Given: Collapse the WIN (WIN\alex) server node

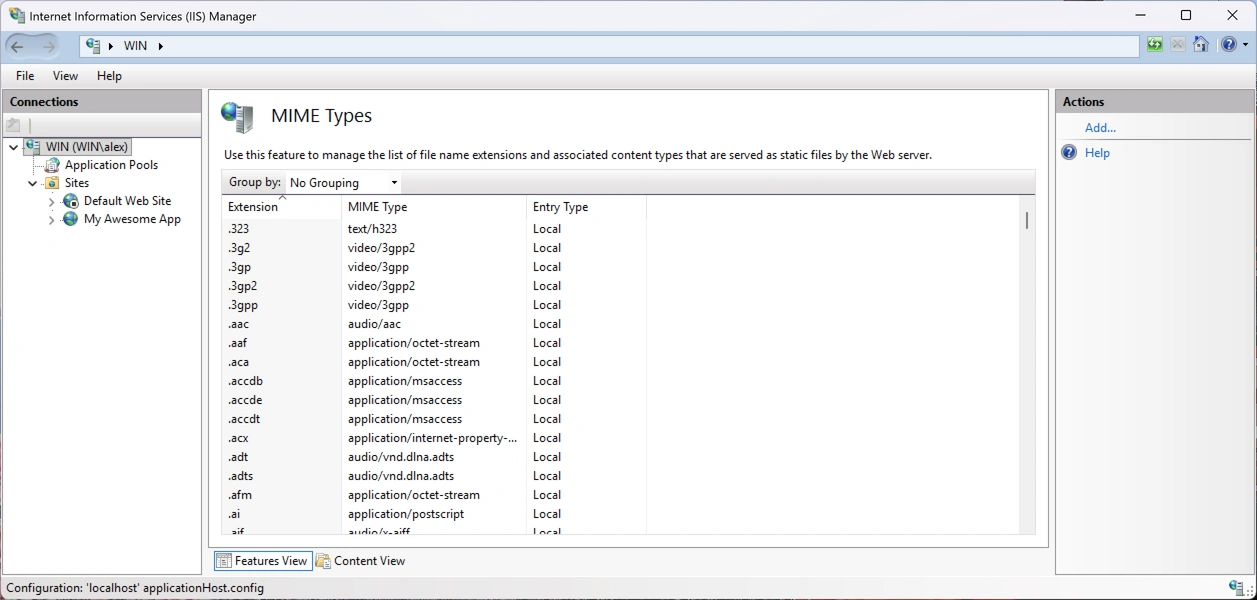Looking at the screenshot, I should (x=13, y=147).
